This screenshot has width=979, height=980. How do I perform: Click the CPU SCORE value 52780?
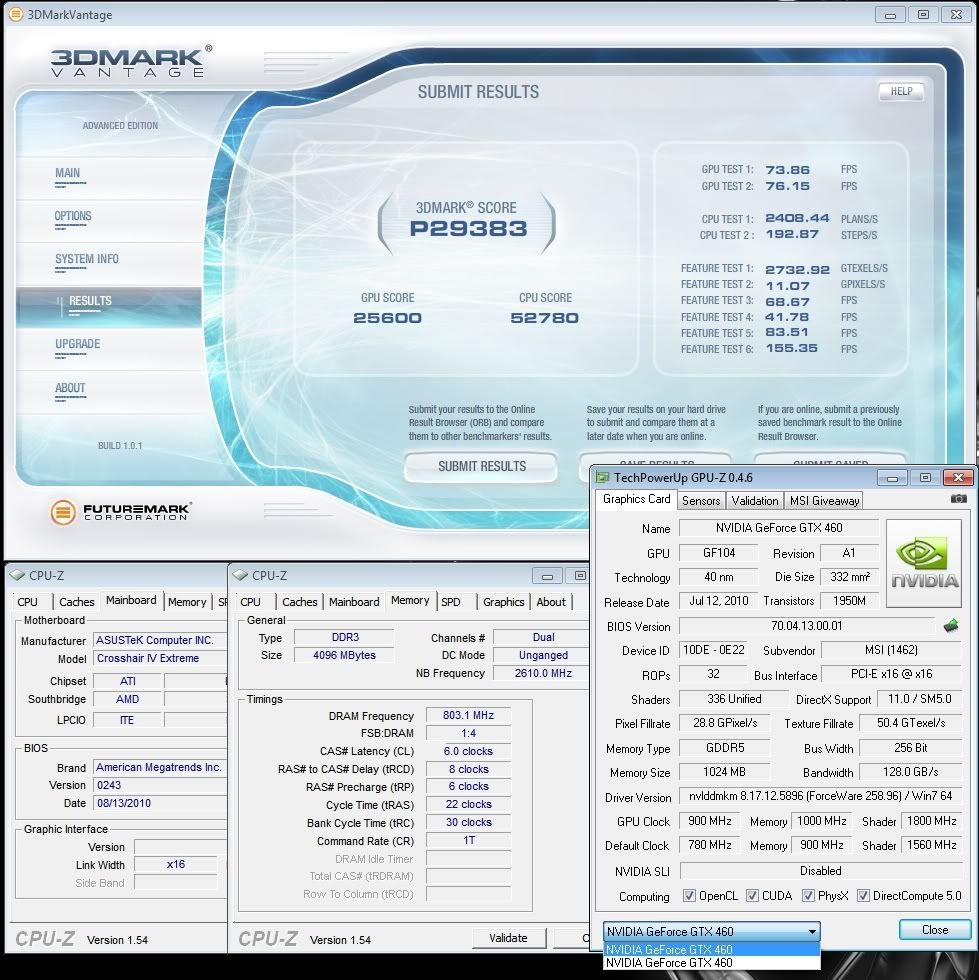(x=545, y=318)
